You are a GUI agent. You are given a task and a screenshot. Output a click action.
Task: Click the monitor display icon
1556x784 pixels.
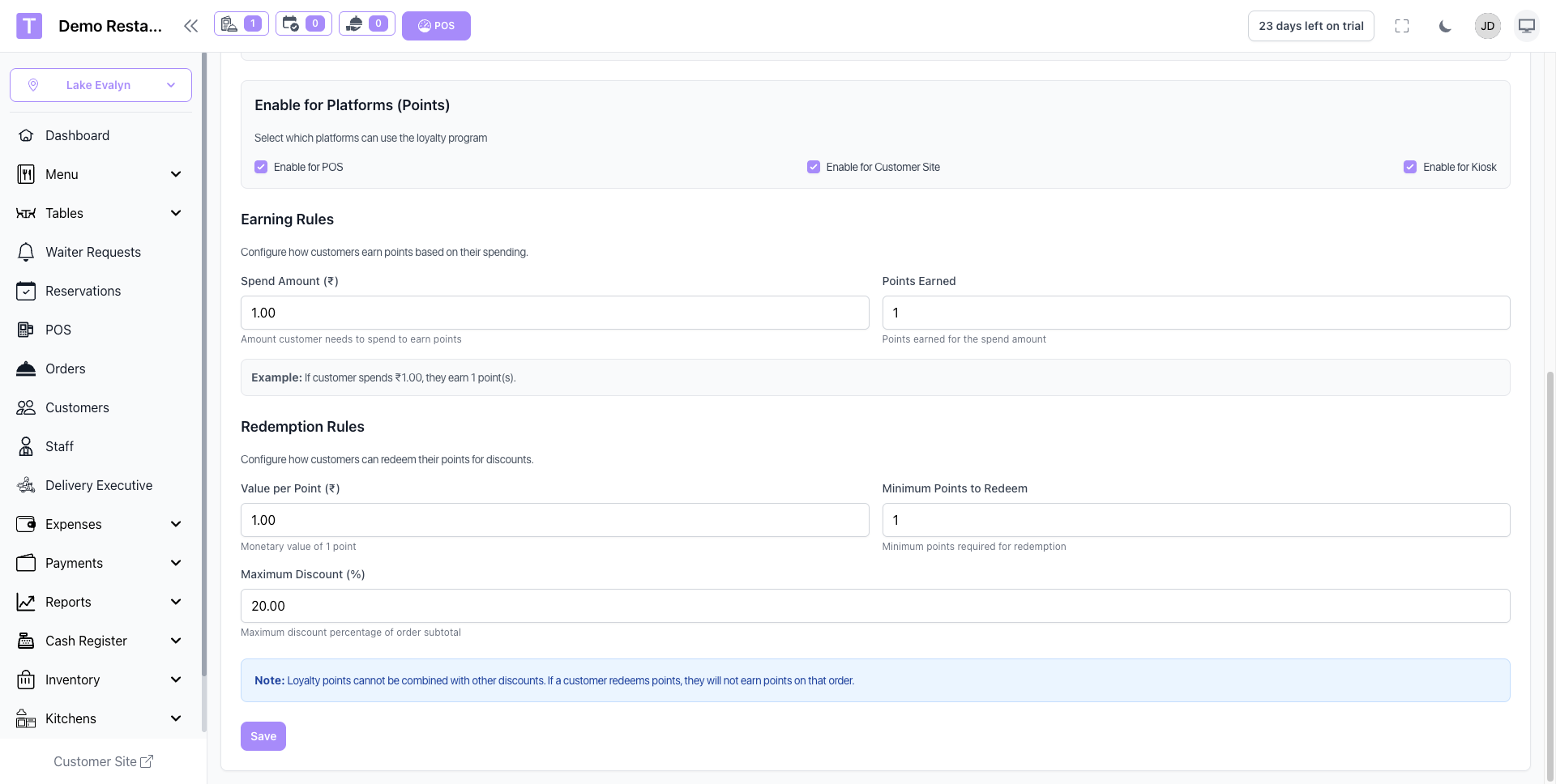pyautogui.click(x=1527, y=26)
